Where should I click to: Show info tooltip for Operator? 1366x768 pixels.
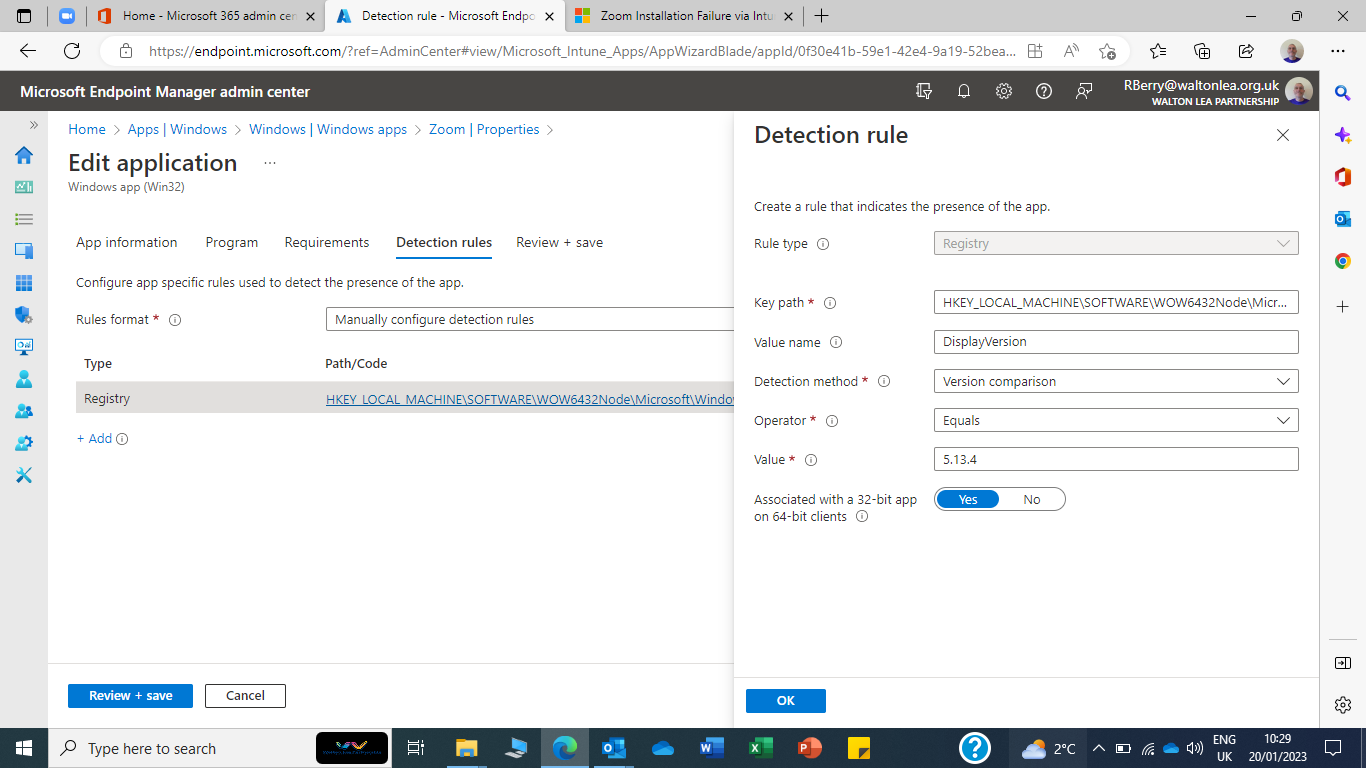coord(832,421)
